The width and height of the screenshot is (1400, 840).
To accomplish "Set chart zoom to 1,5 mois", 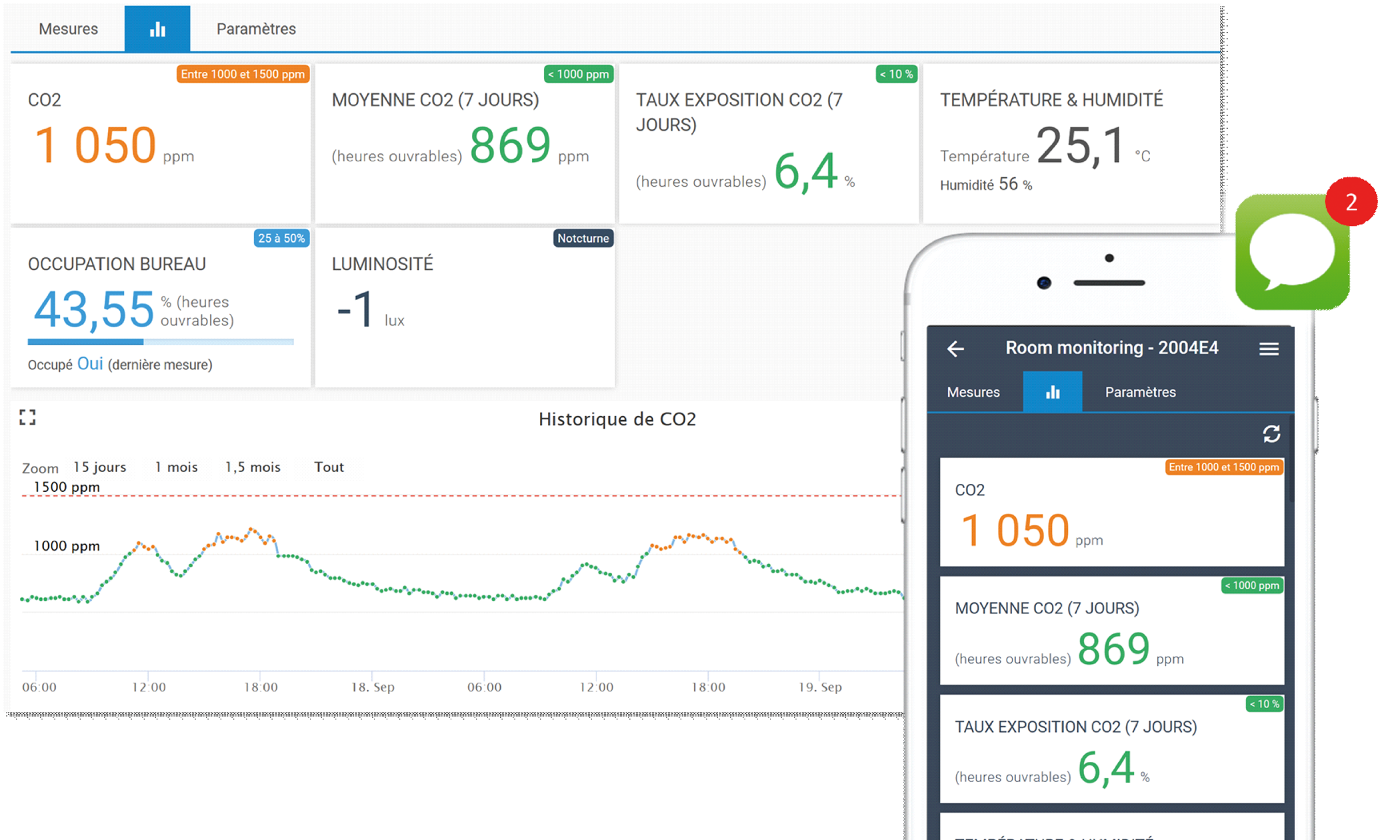I will click(x=253, y=467).
